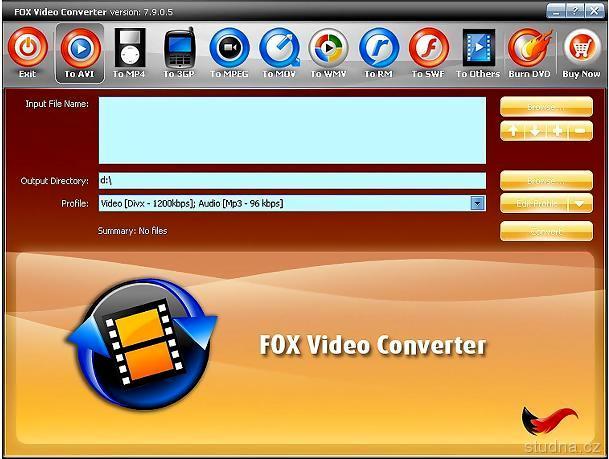This screenshot has height=459, width=609.
Task: Remove a file with minus button
Action: [x=581, y=131]
